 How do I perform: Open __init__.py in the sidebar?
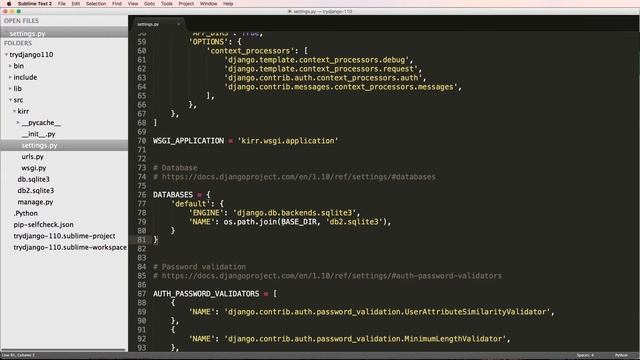click(x=38, y=134)
